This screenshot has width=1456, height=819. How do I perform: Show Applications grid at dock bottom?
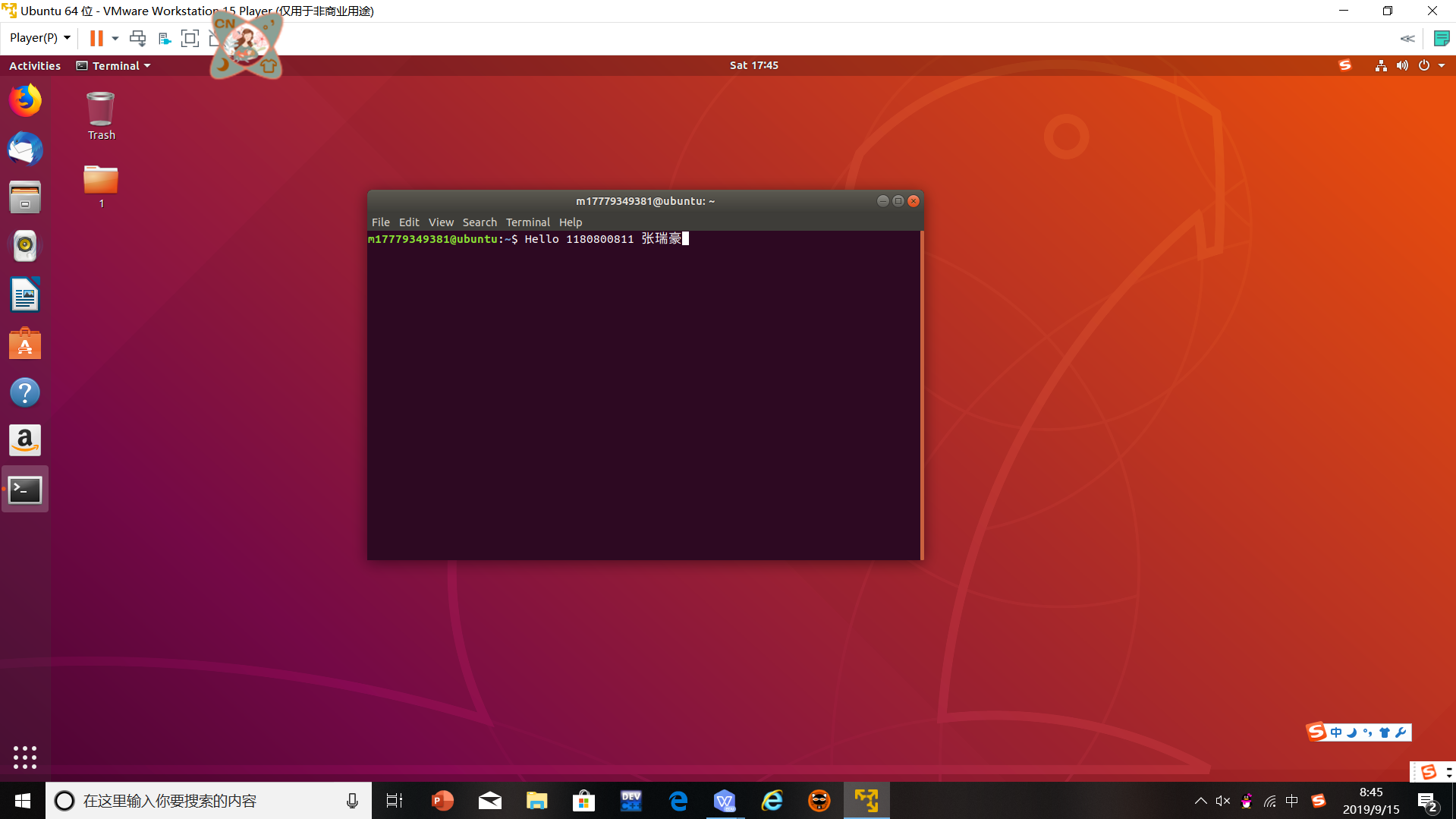(25, 757)
